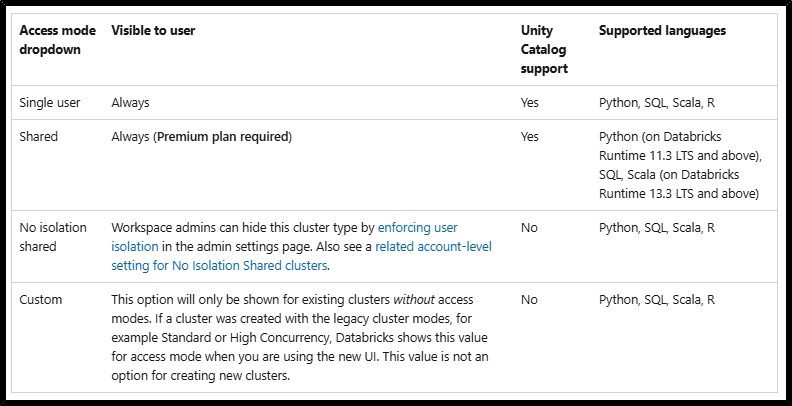Open the related account-level setting link
792x406 pixels.
tap(302, 256)
